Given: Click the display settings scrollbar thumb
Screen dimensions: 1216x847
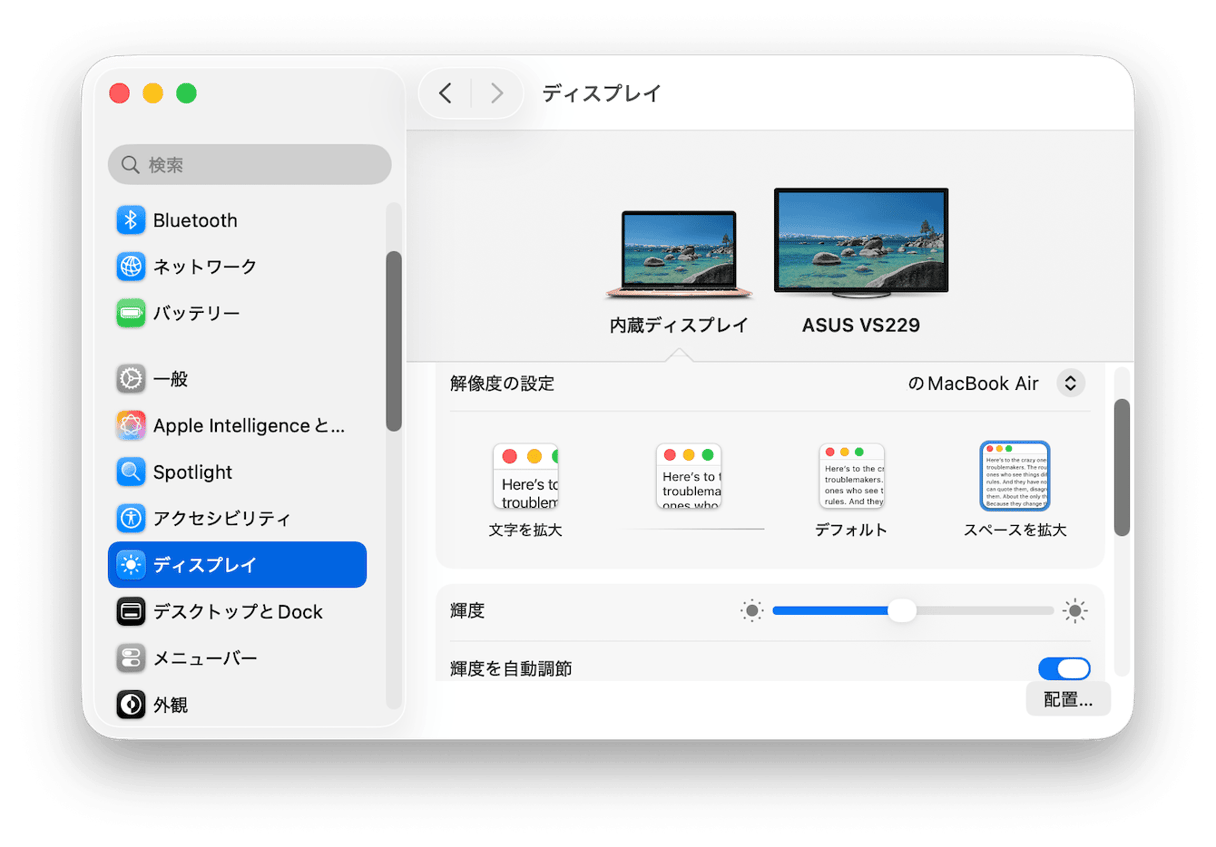Looking at the screenshot, I should pos(1122,467).
